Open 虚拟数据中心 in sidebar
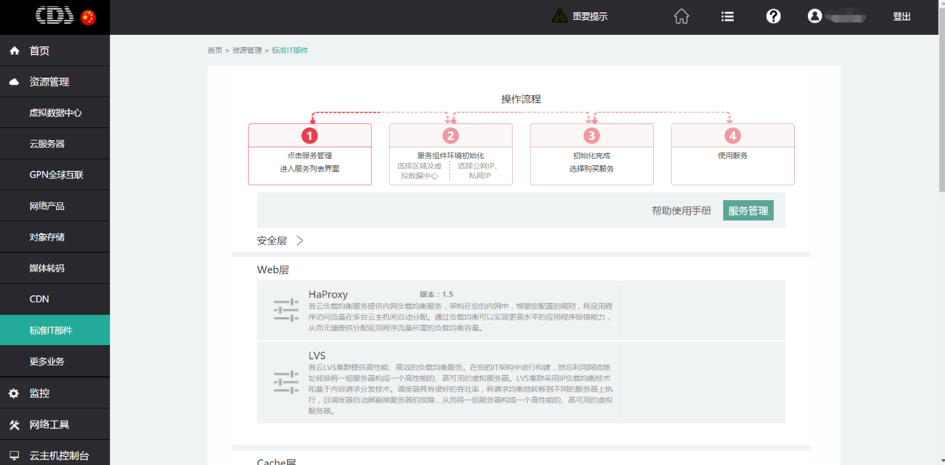 [55, 113]
